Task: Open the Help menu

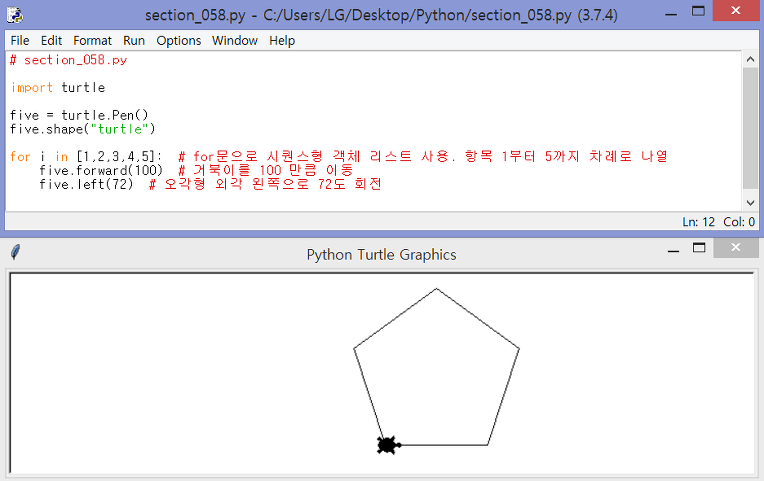Action: coord(282,40)
